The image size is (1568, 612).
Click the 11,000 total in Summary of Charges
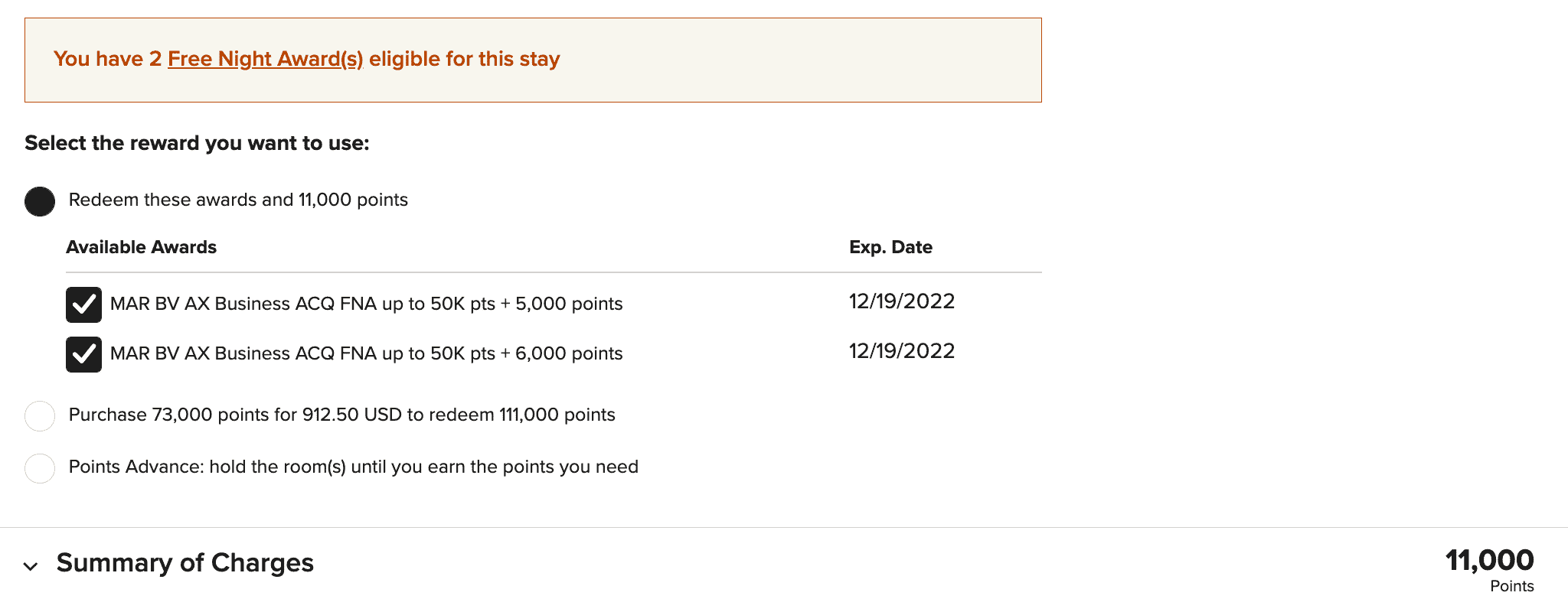(x=1488, y=561)
